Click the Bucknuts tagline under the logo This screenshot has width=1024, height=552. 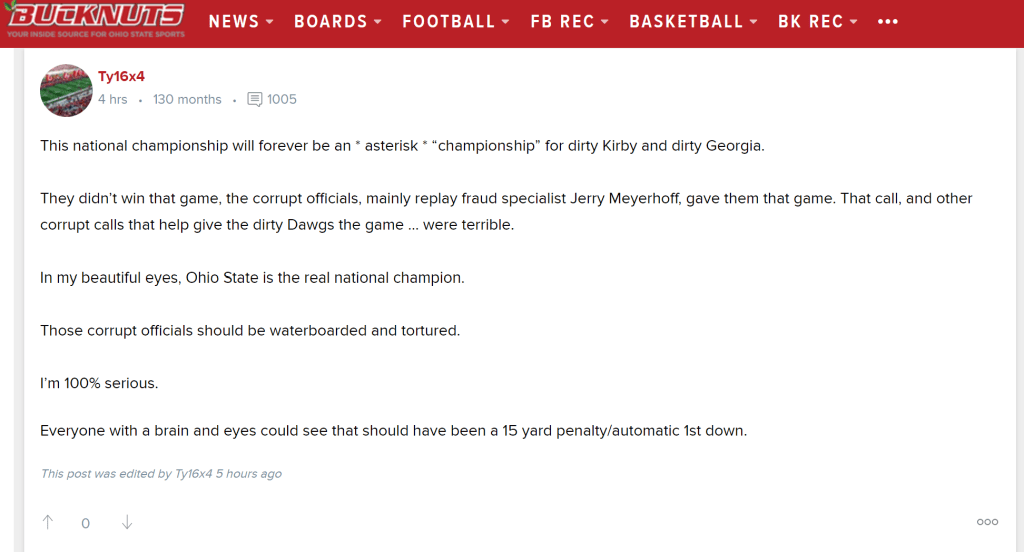tap(95, 35)
